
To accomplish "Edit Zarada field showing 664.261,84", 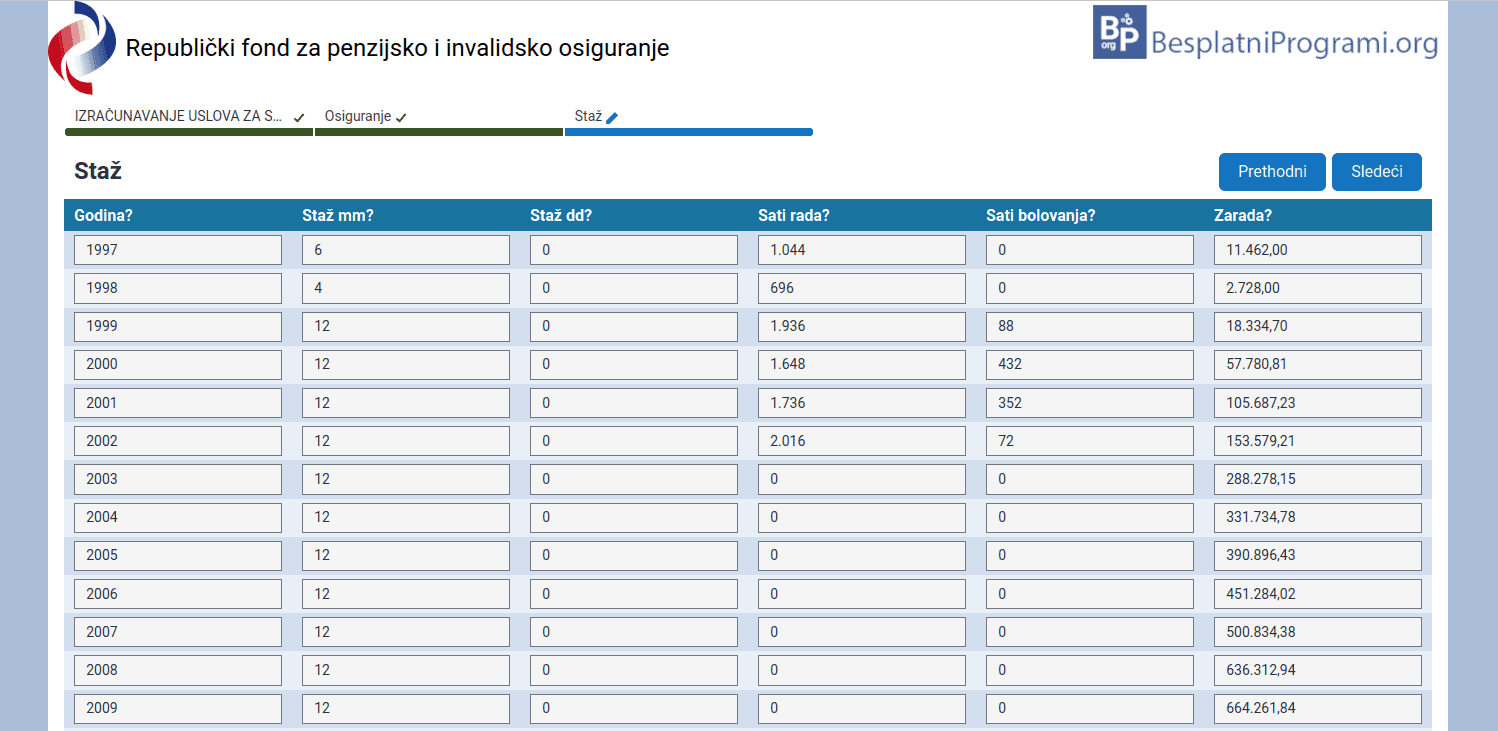I will pos(1318,708).
